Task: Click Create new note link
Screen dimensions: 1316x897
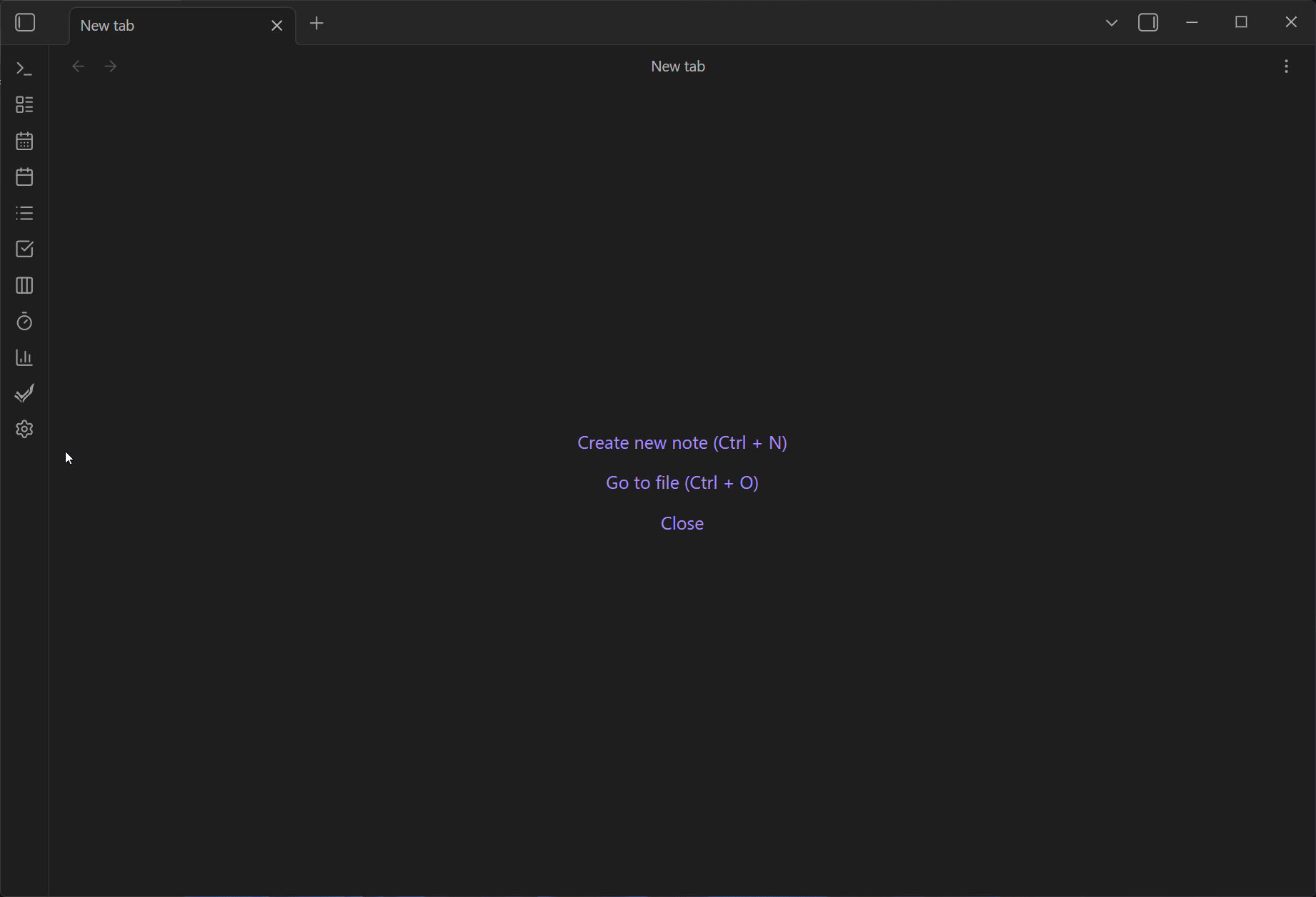Action: click(x=682, y=442)
